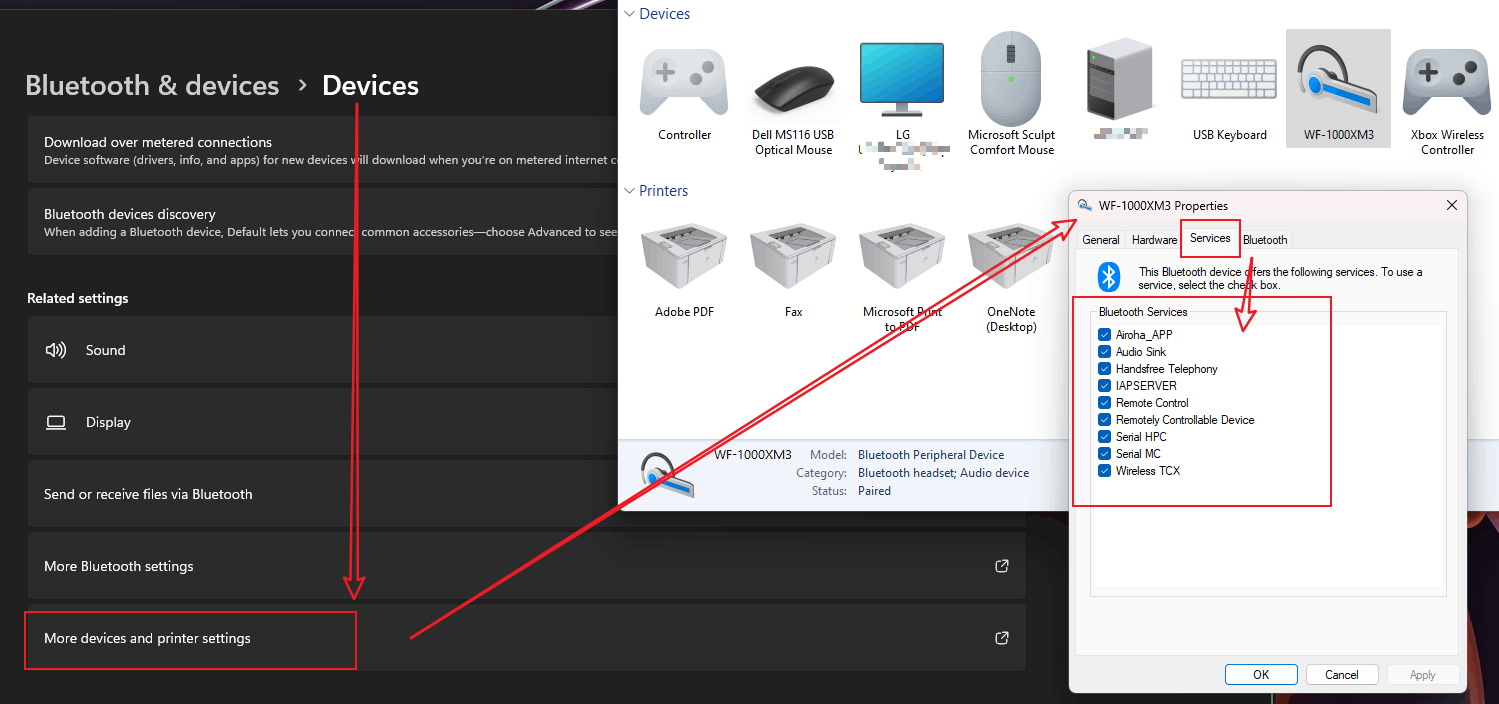Select the OneNote (Desktop) printer icon
Image resolution: width=1499 pixels, height=704 pixels.
1011,256
